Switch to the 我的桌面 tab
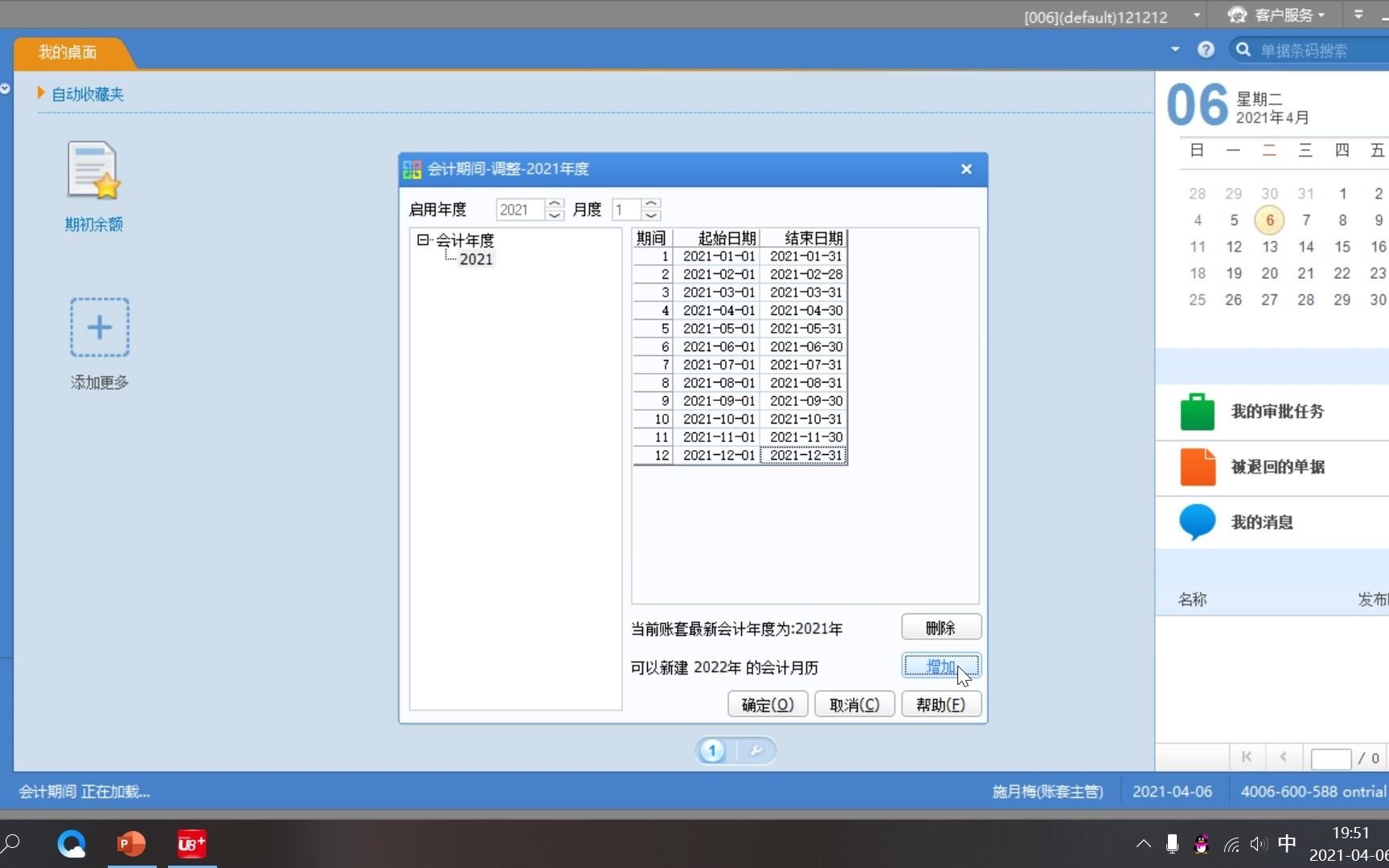The width and height of the screenshot is (1389, 868). (68, 52)
